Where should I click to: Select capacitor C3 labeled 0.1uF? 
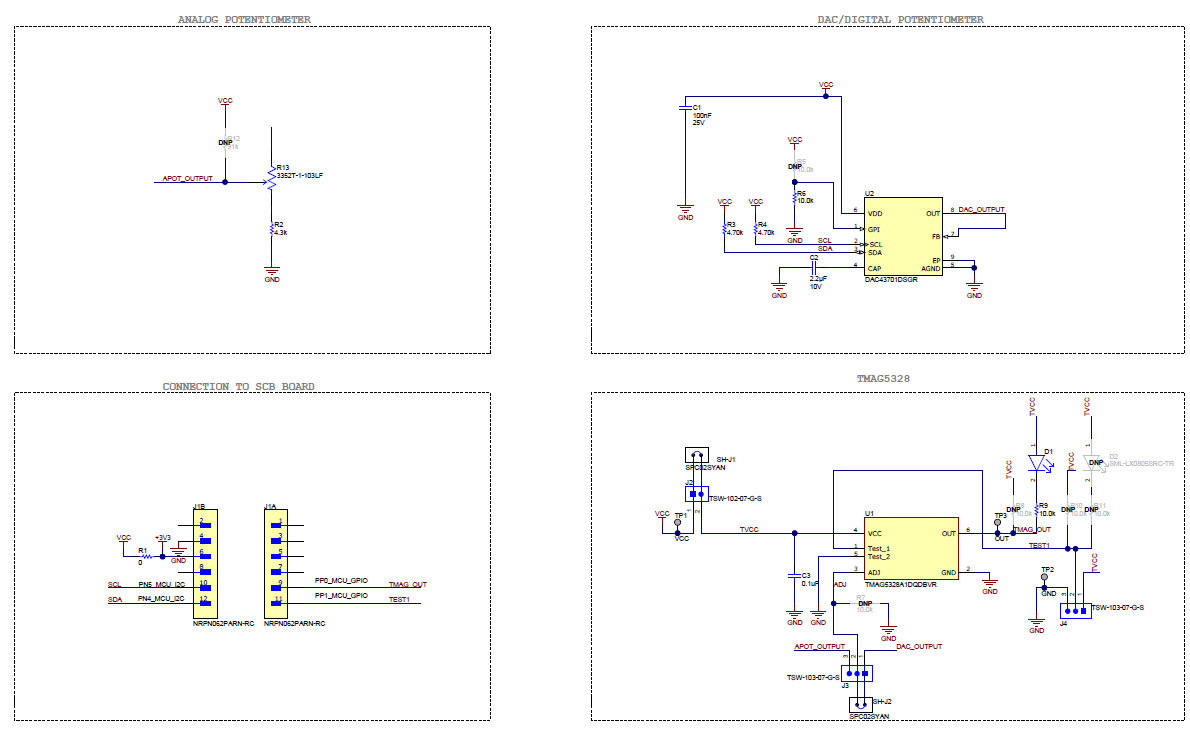(x=795, y=575)
